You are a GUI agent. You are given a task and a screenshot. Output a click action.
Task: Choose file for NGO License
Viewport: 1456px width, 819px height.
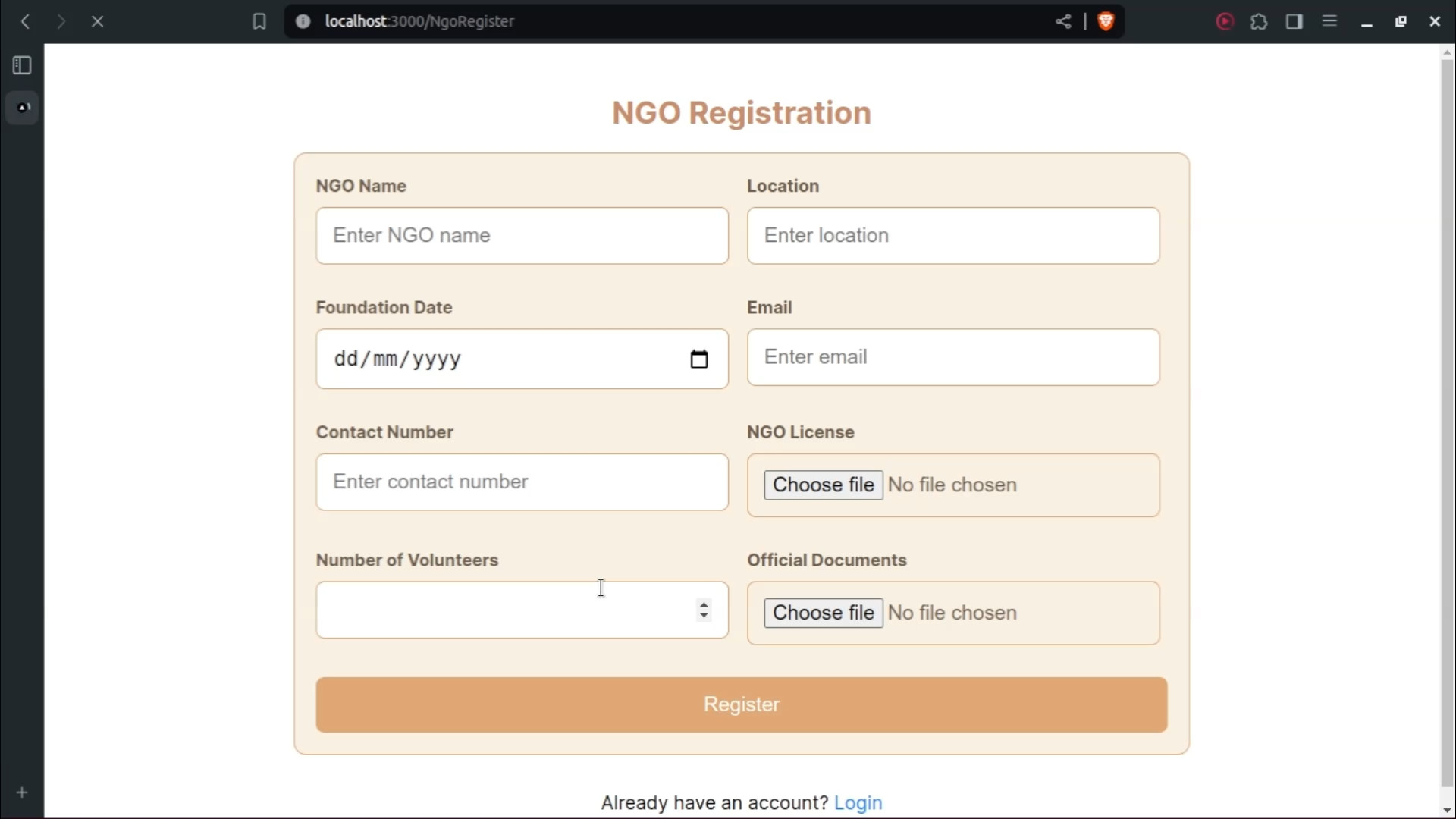(x=823, y=485)
